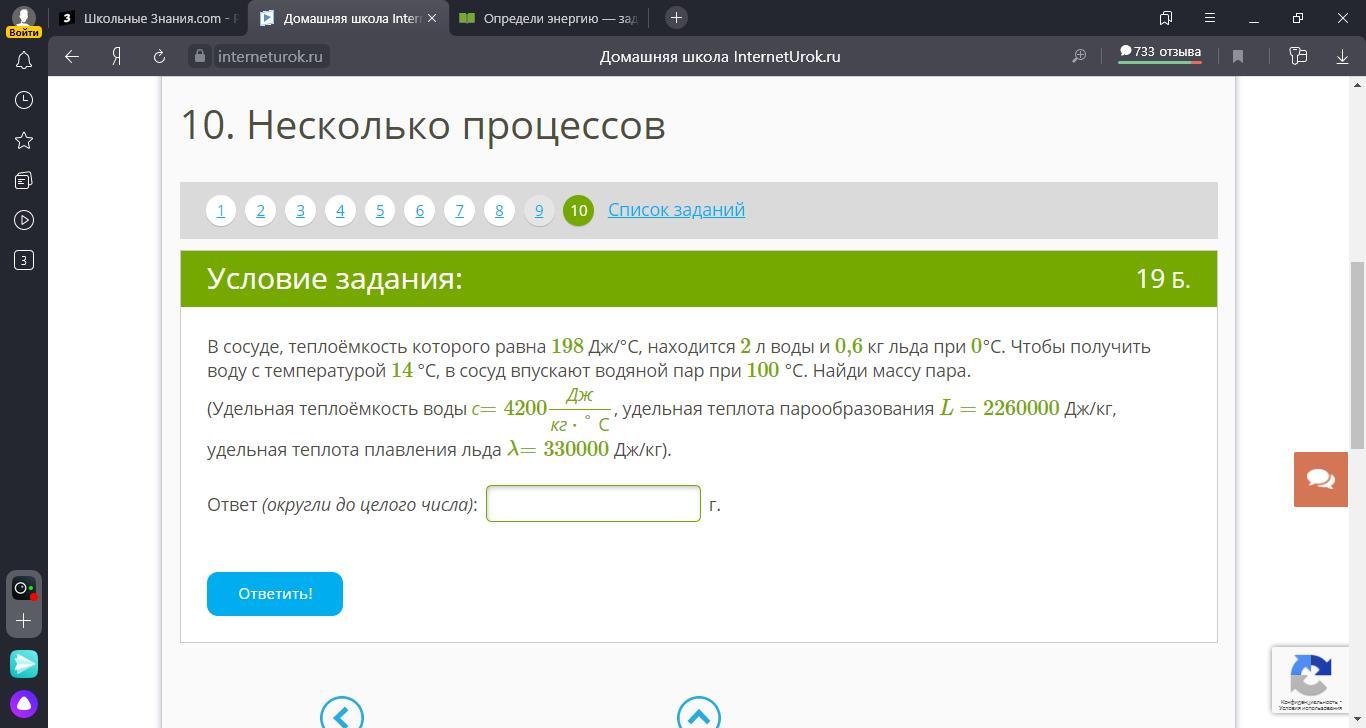
Task: Open the browser hamburger menu
Action: tap(1209, 18)
